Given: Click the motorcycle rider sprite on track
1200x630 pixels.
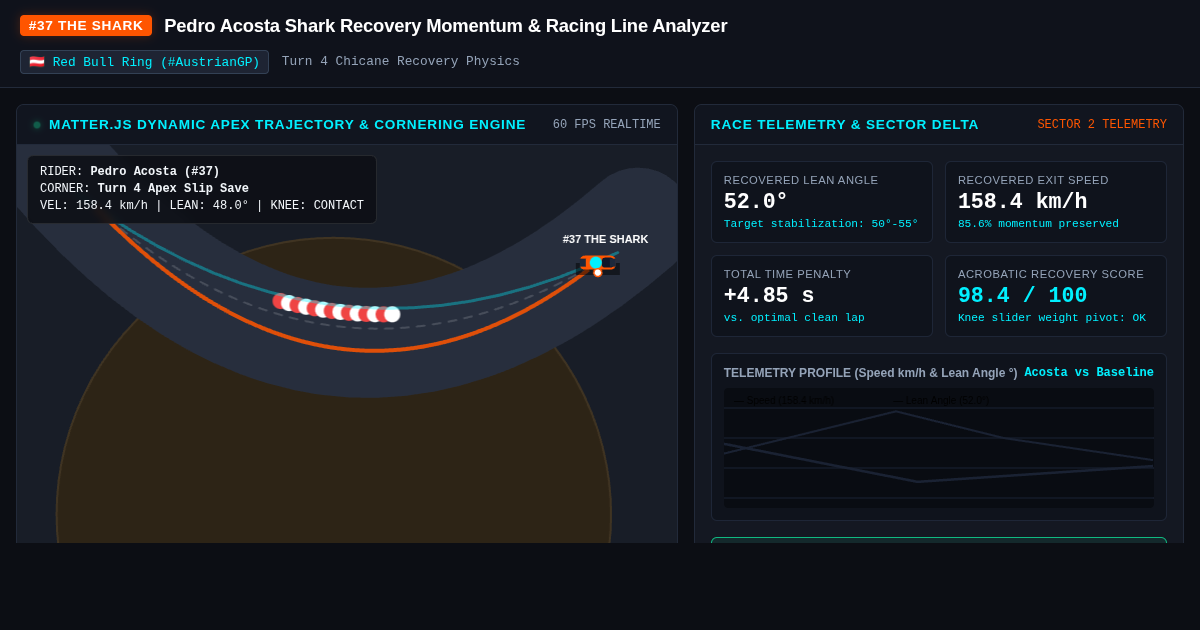Looking at the screenshot, I should pyautogui.click(x=598, y=264).
